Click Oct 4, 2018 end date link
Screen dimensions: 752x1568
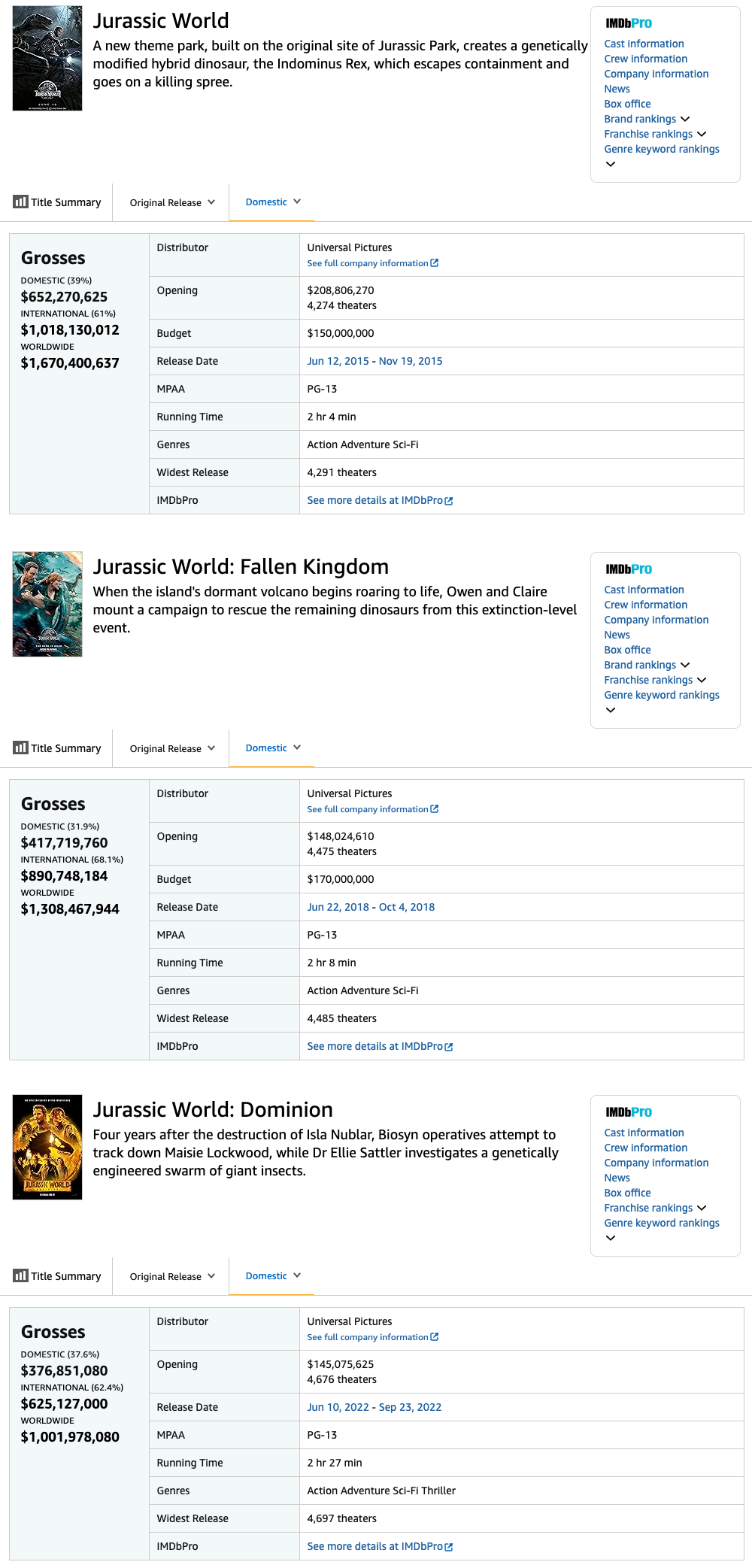(x=407, y=907)
